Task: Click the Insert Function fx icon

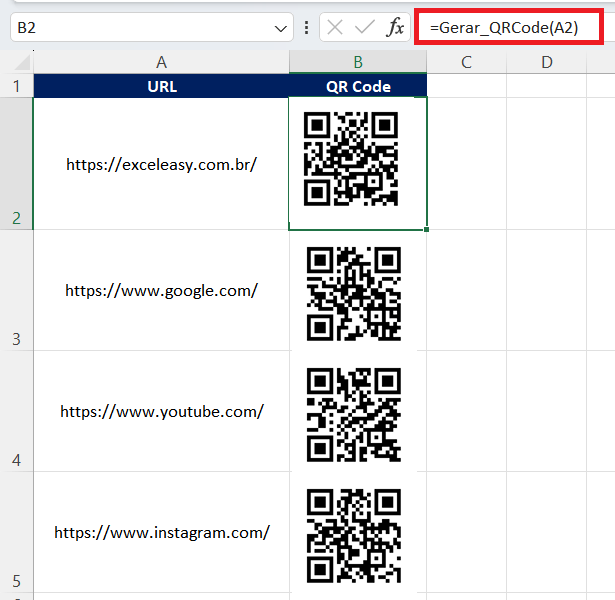Action: (396, 28)
